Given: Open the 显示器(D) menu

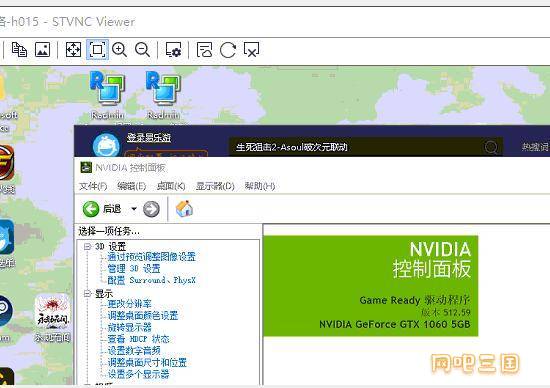Looking at the screenshot, I should (x=215, y=186).
